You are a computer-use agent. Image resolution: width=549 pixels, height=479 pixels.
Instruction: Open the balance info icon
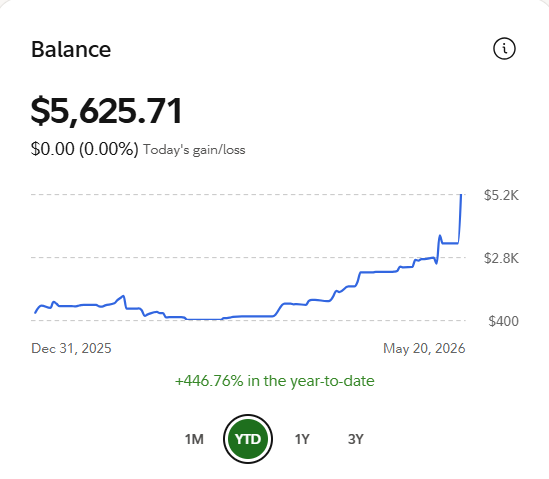coord(504,48)
